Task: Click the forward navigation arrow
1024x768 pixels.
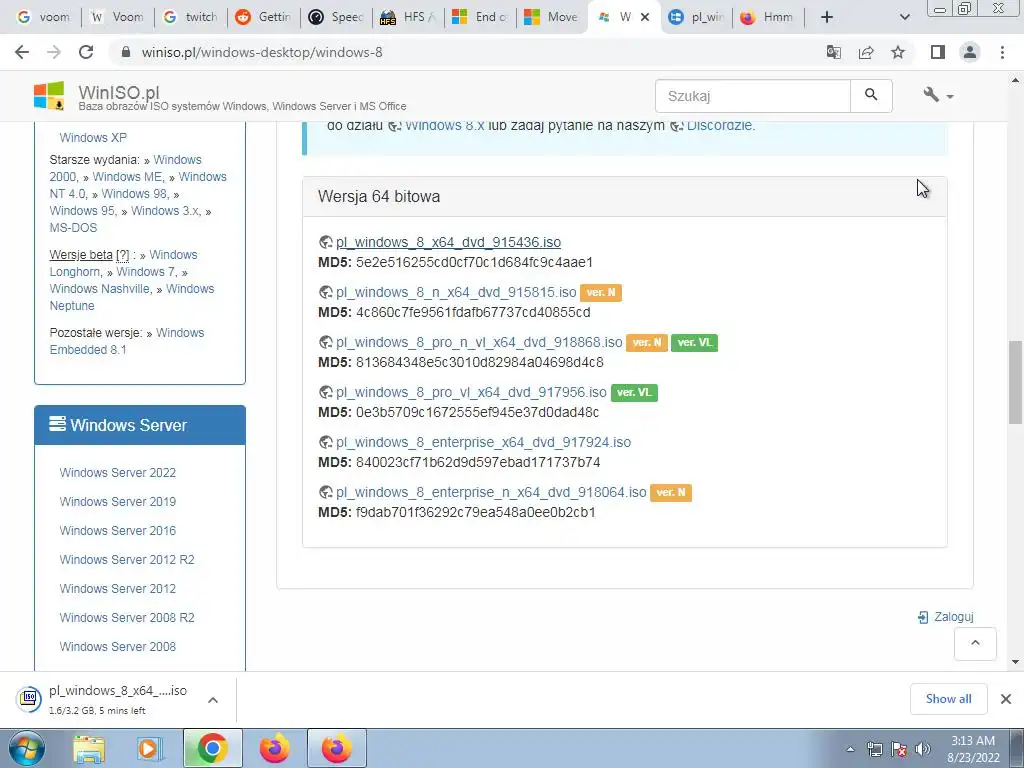Action: 54,52
